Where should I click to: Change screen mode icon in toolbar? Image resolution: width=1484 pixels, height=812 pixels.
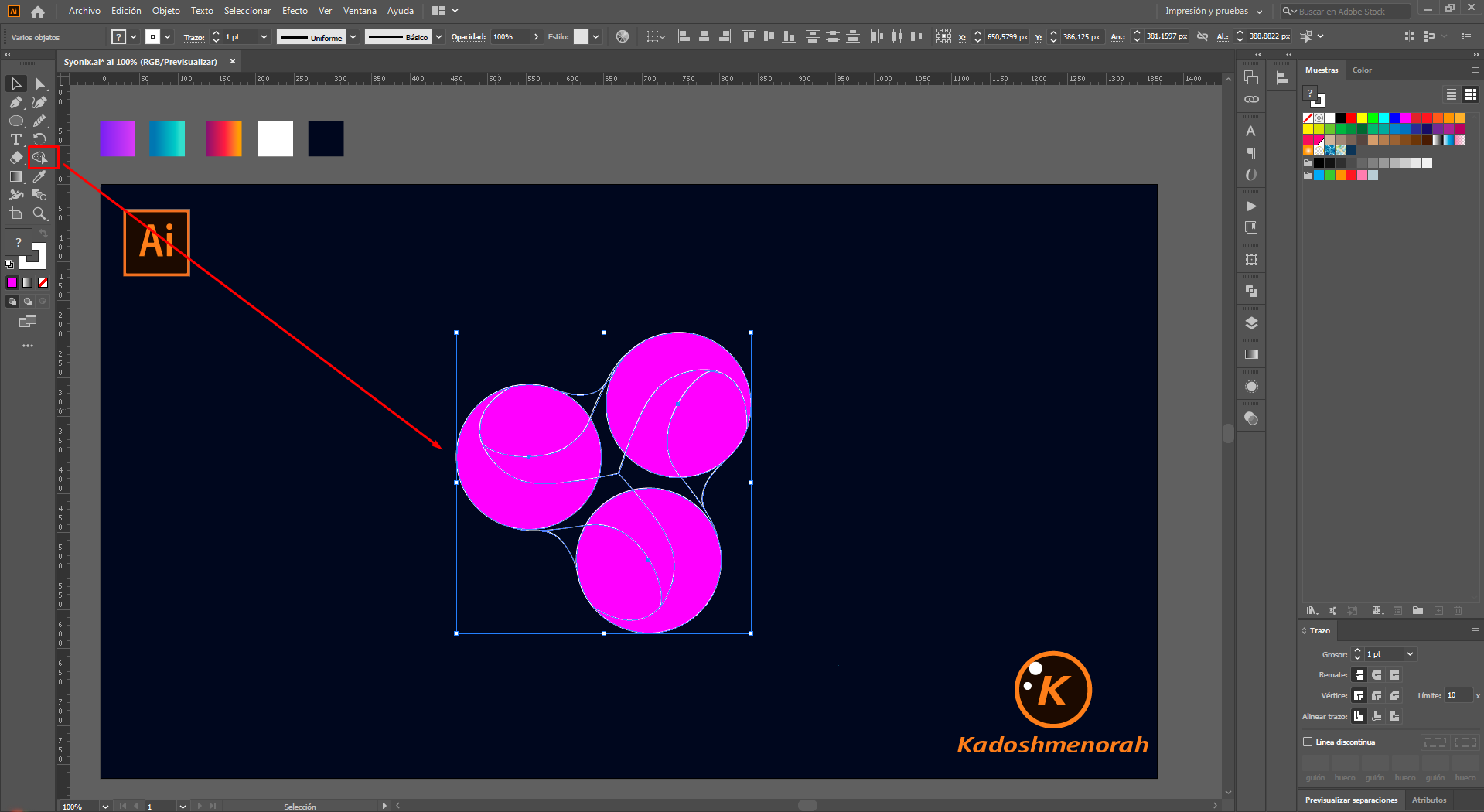tap(28, 321)
